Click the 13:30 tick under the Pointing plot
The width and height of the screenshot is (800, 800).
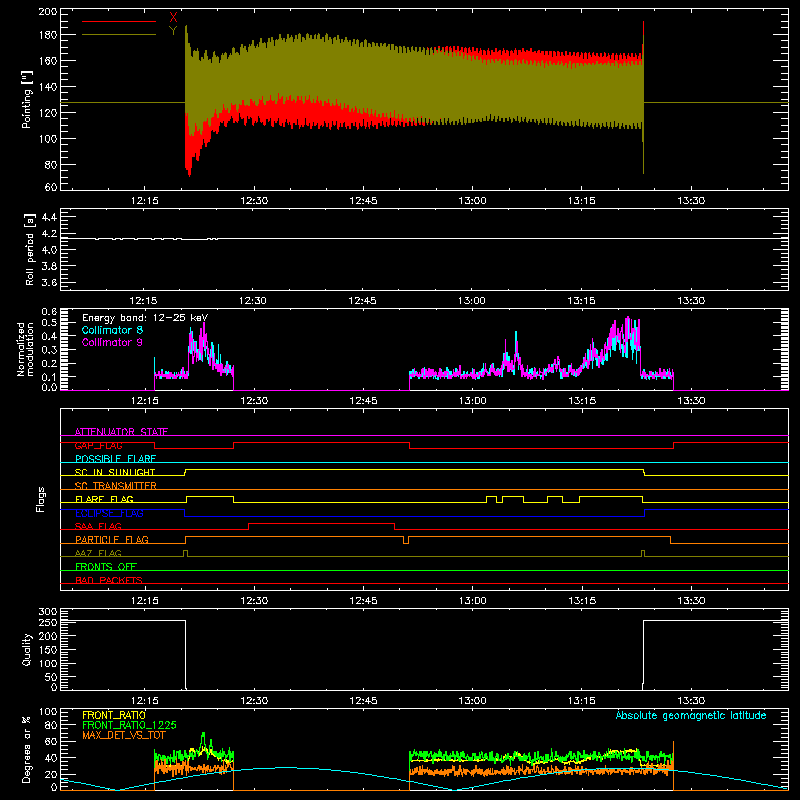(x=691, y=201)
